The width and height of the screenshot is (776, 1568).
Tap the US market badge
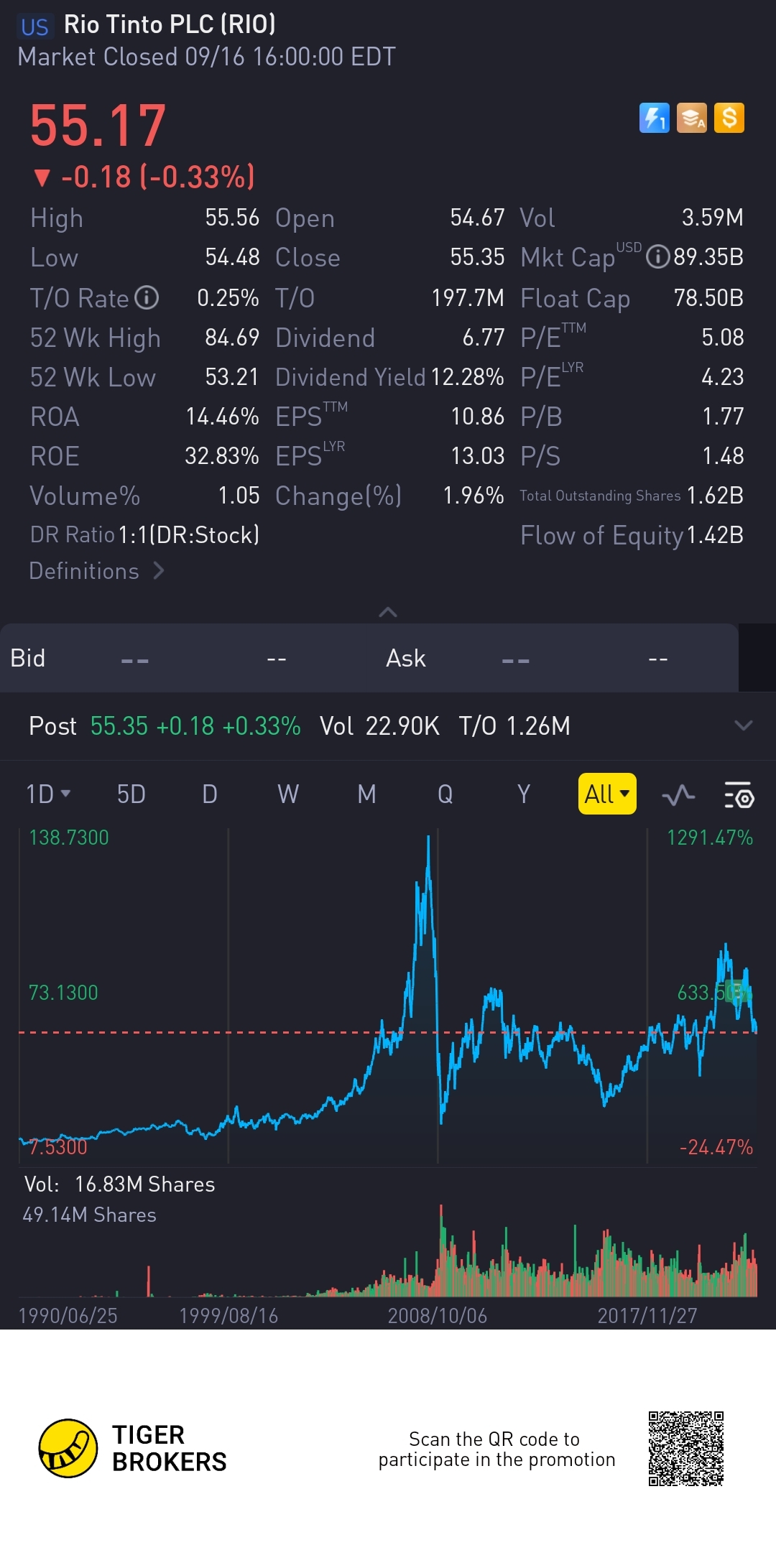click(x=34, y=27)
